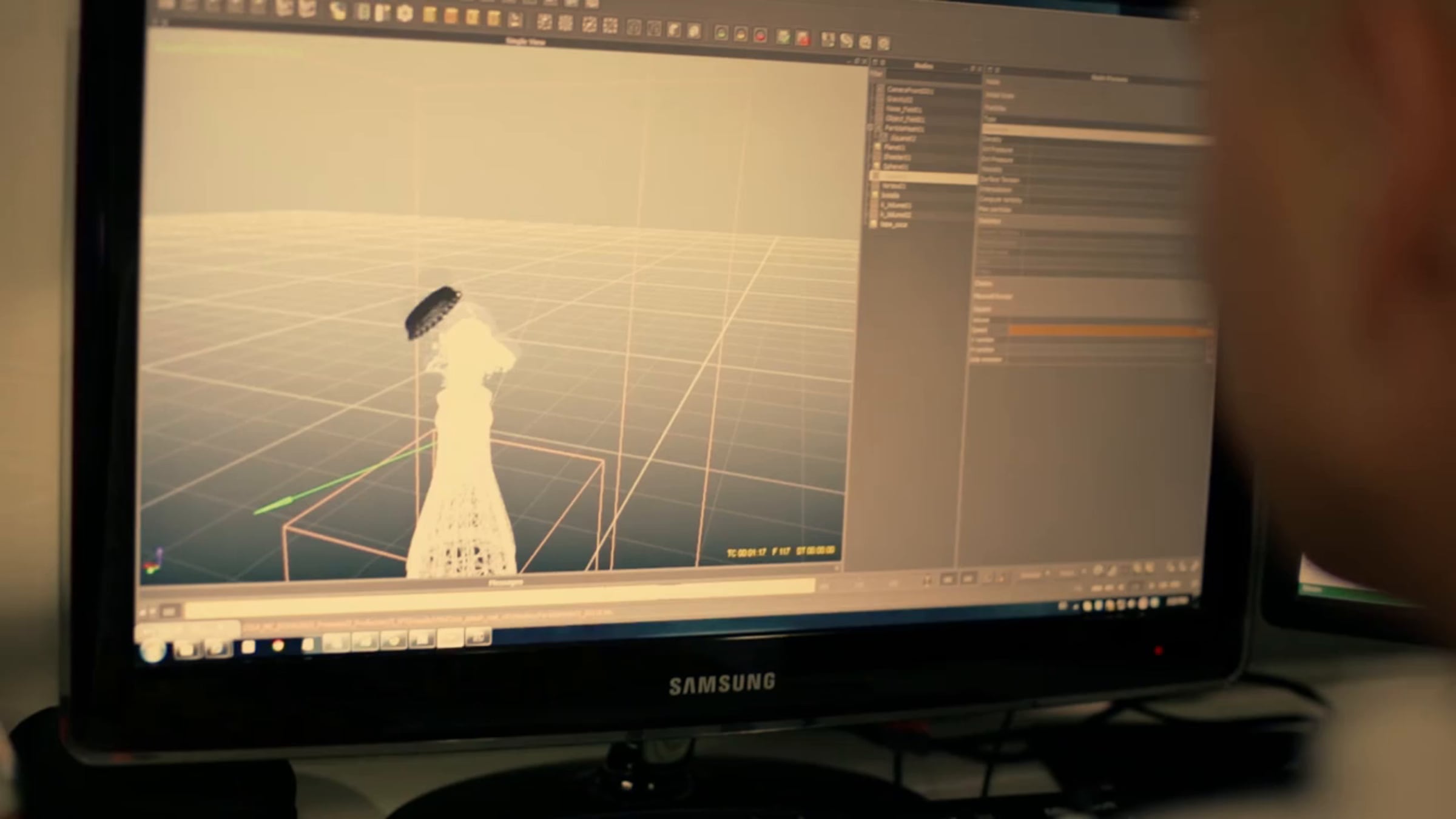Viewport: 1456px width, 819px height.
Task: Click the green checkmark toolbar icon
Action: (783, 37)
